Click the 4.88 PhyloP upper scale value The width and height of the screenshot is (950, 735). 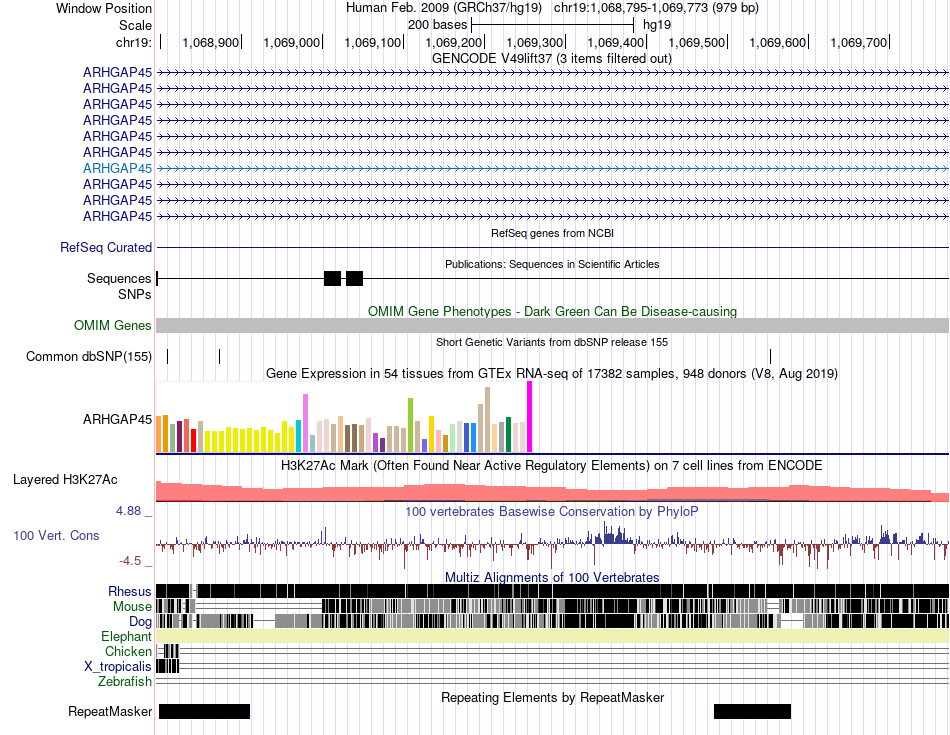[128, 511]
